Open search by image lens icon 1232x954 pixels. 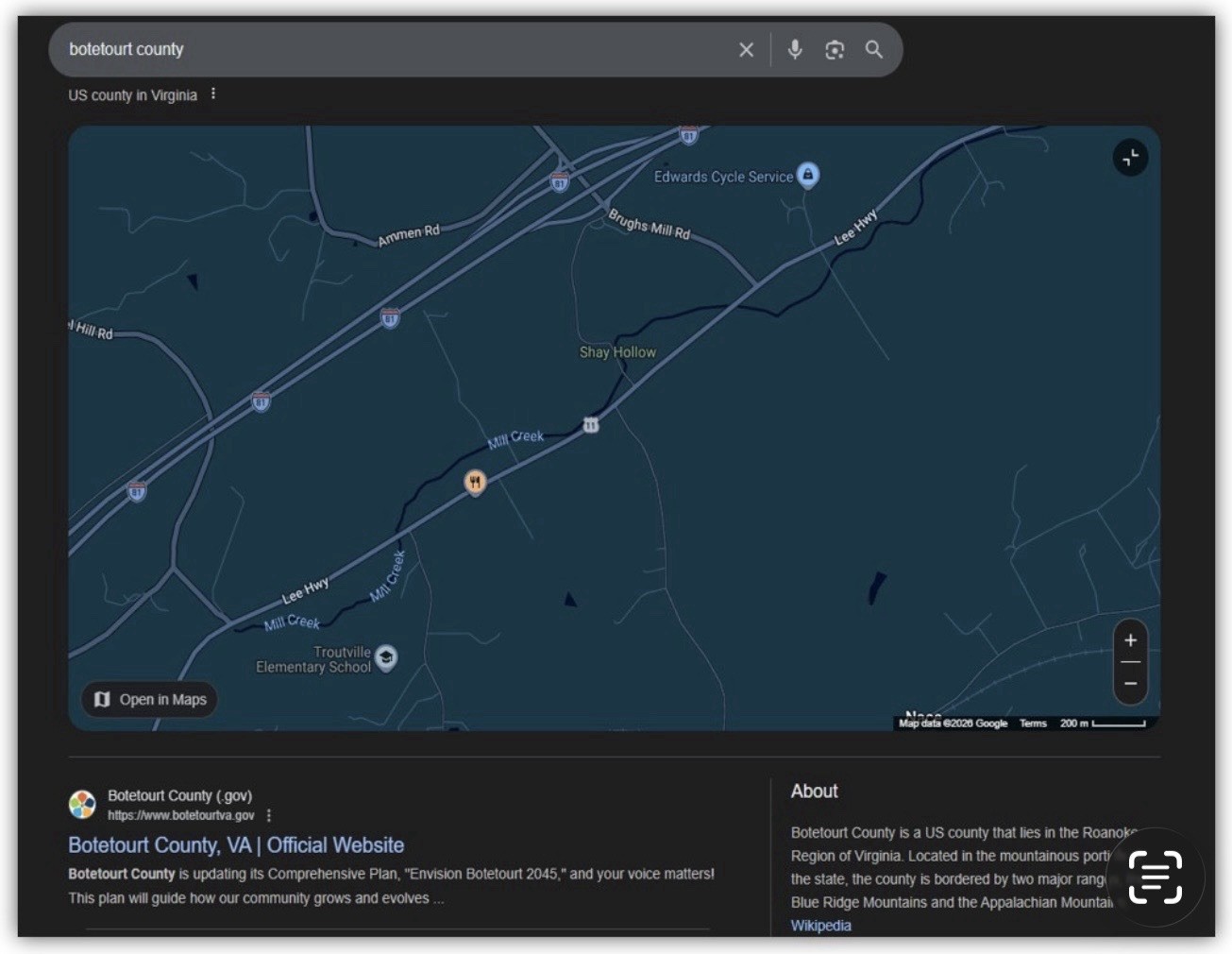[835, 50]
